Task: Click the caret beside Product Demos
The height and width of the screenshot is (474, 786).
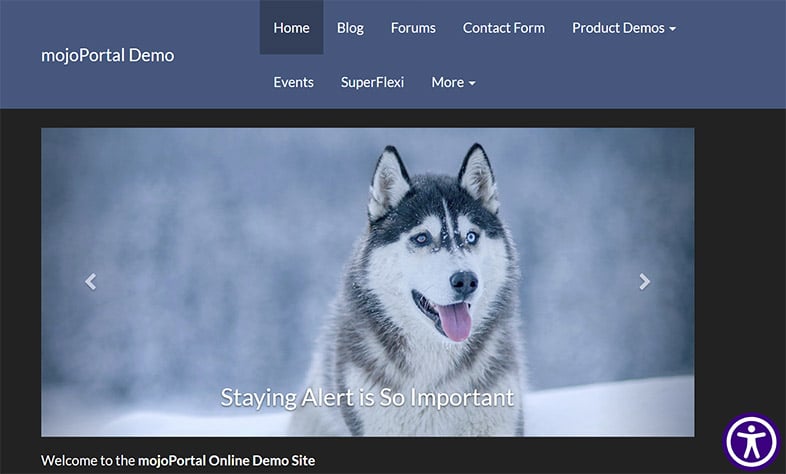Action: pos(673,29)
